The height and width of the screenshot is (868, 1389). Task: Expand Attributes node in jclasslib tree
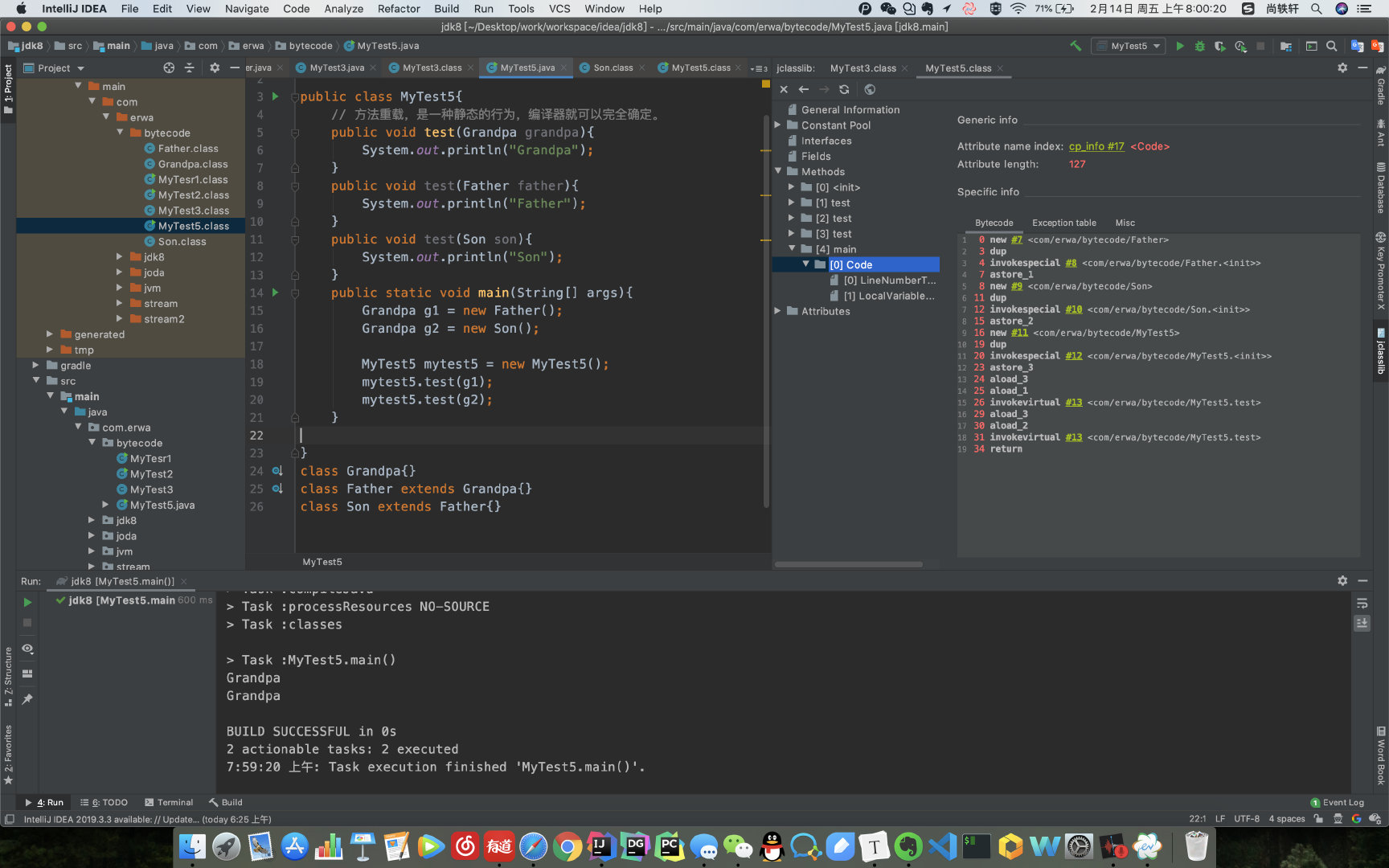tap(778, 311)
